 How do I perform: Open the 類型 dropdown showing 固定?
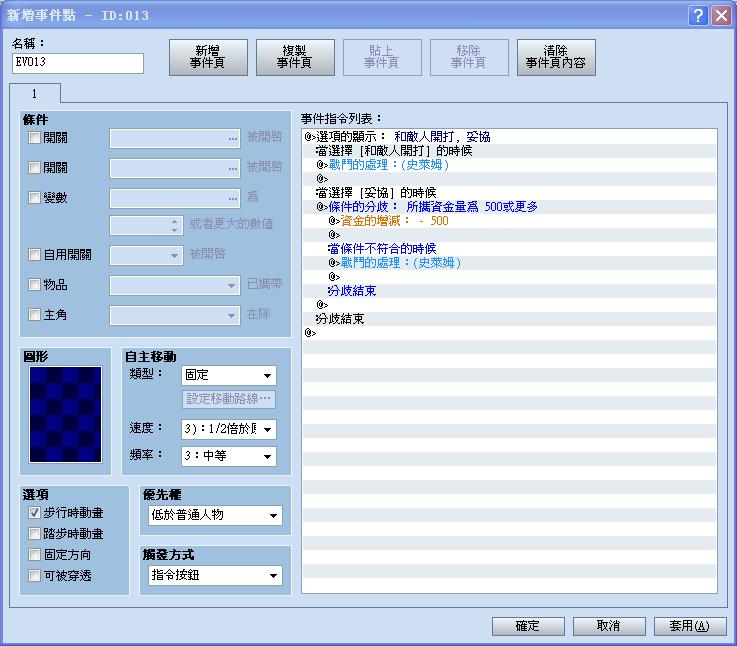[x=229, y=375]
